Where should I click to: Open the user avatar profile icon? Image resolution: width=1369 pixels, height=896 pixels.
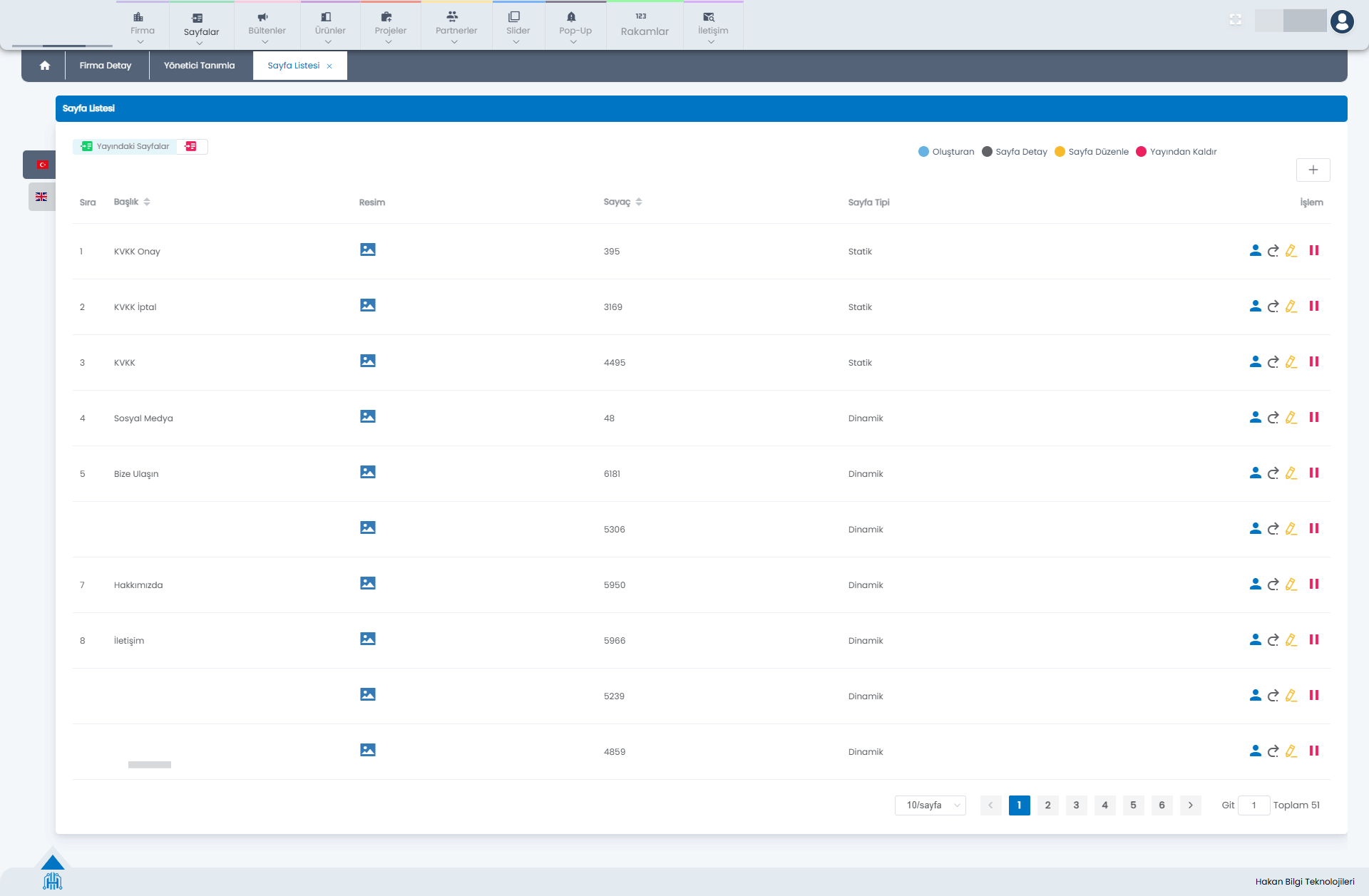(x=1342, y=21)
